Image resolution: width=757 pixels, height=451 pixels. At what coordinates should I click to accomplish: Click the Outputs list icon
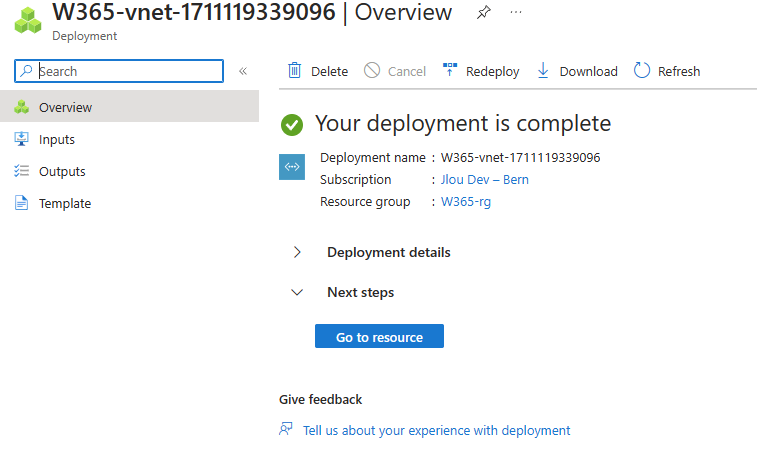point(21,171)
